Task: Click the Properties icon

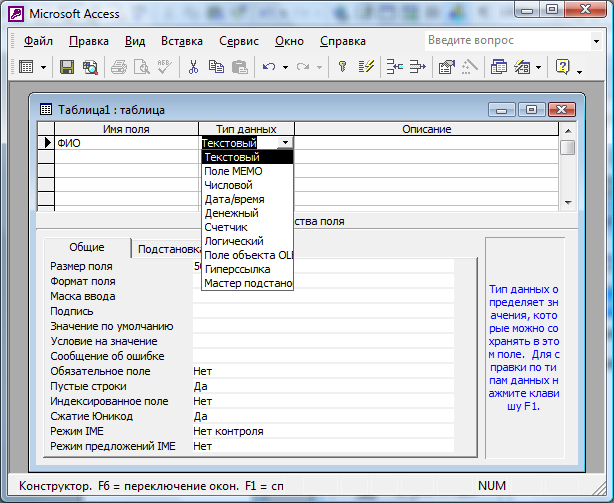Action: [447, 67]
